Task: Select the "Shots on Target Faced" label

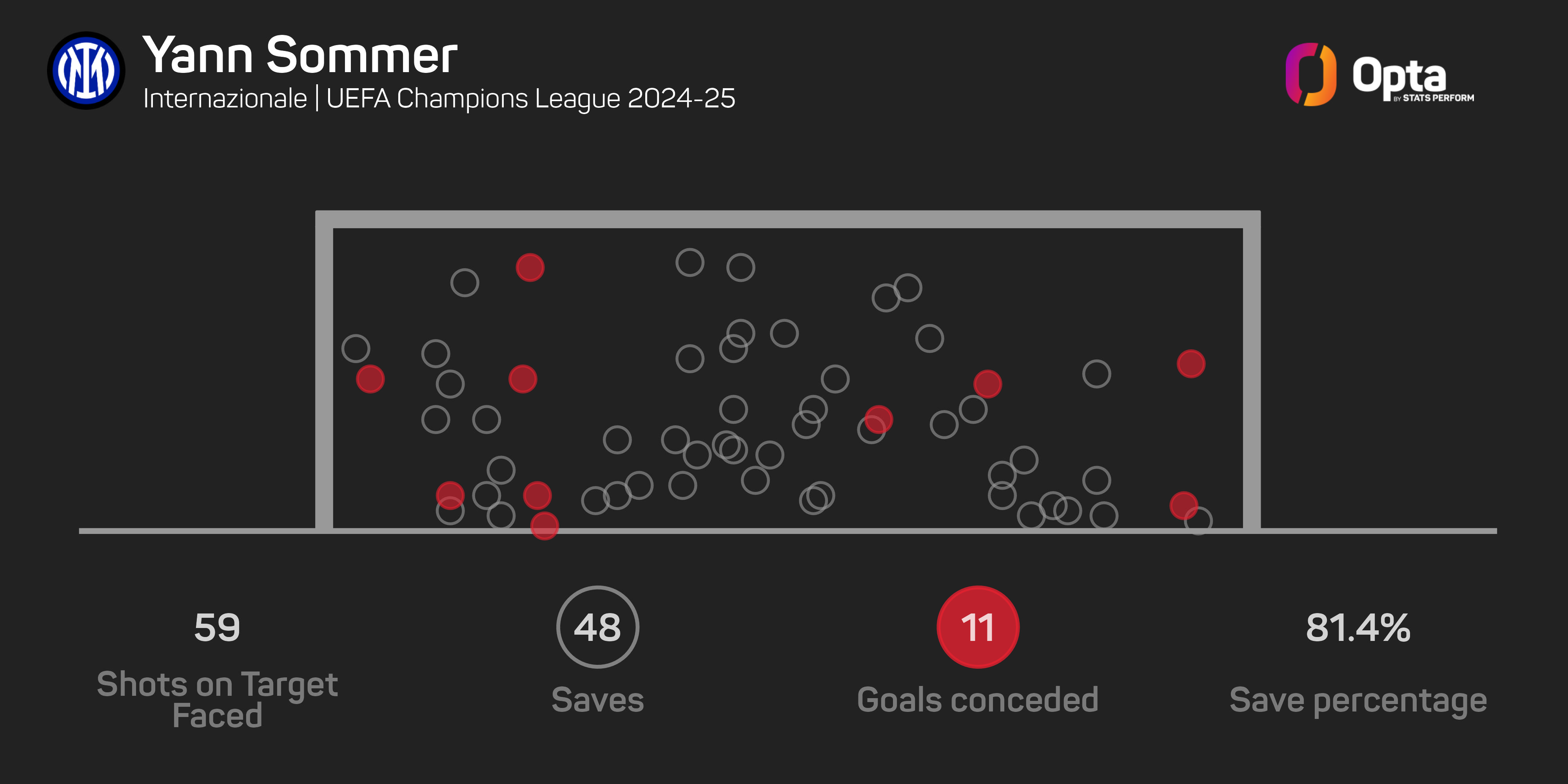Action: click(x=217, y=699)
